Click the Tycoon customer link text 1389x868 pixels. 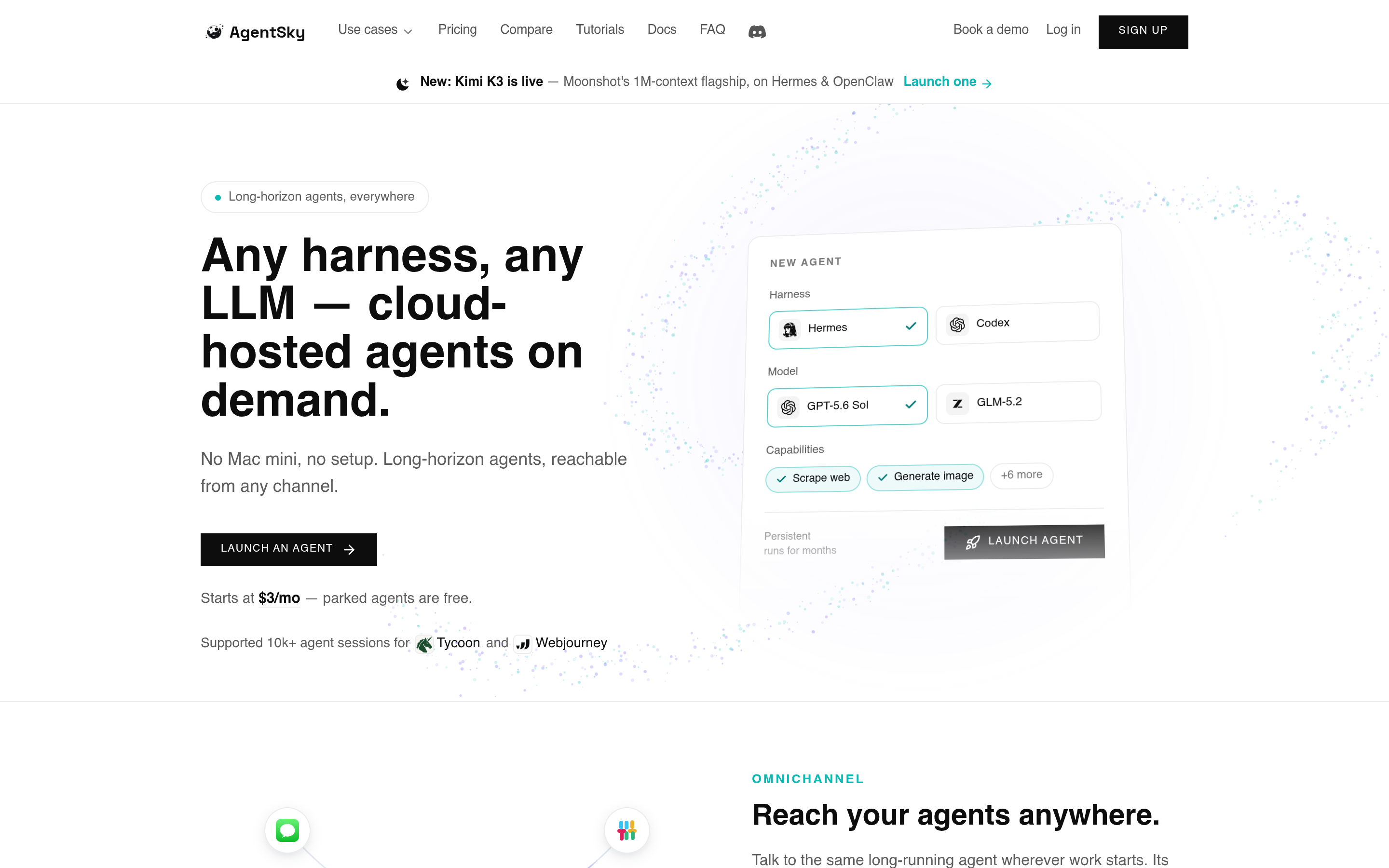457,643
